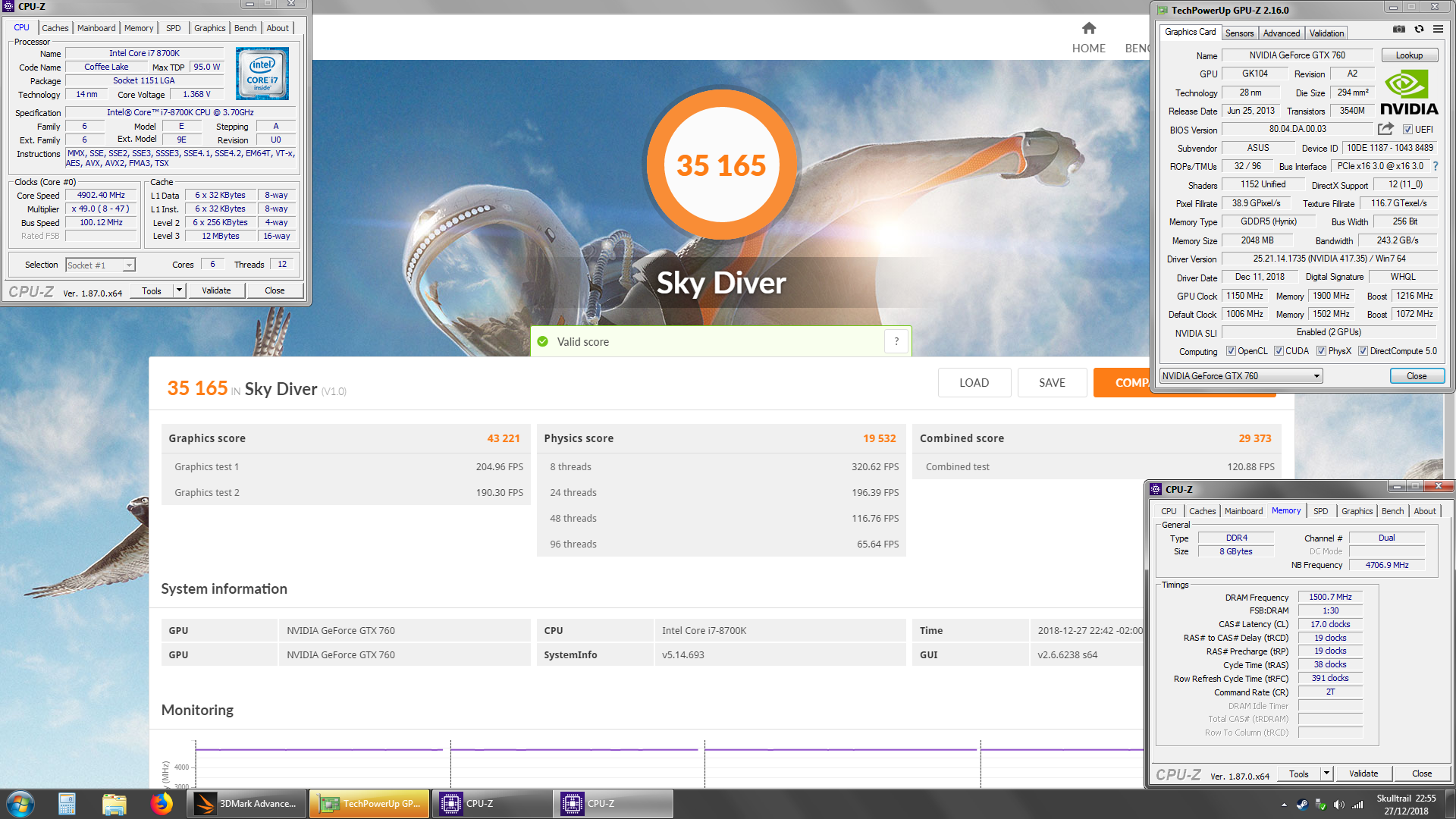Switch to the Sensors tab in GPU-Z

(1239, 33)
